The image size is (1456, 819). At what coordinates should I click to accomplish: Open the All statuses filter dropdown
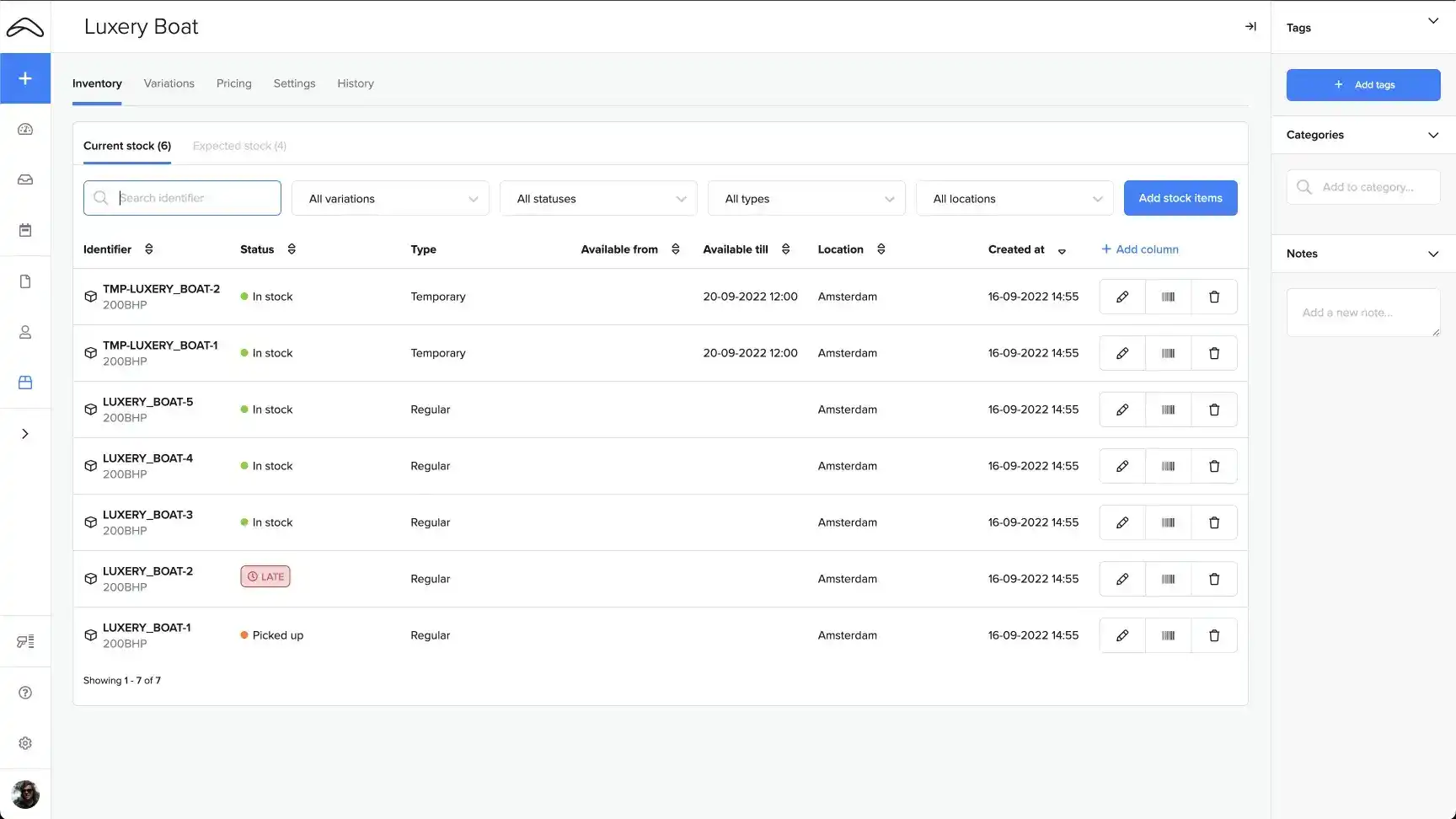click(x=598, y=199)
